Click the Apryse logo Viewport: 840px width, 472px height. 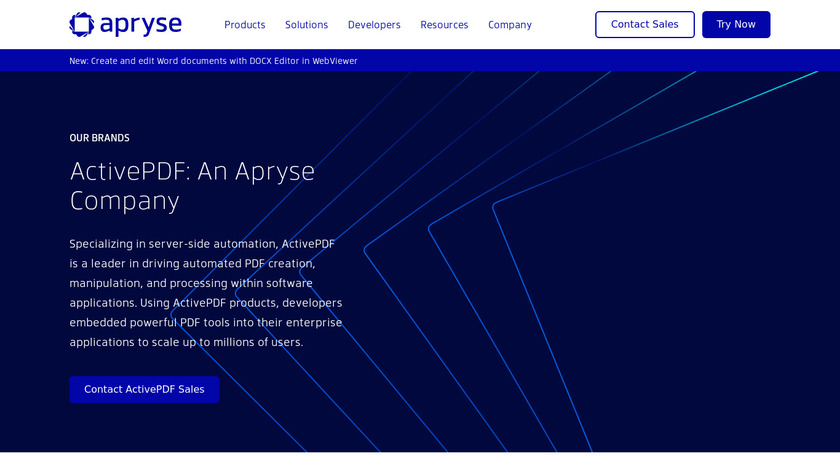pyautogui.click(x=125, y=25)
